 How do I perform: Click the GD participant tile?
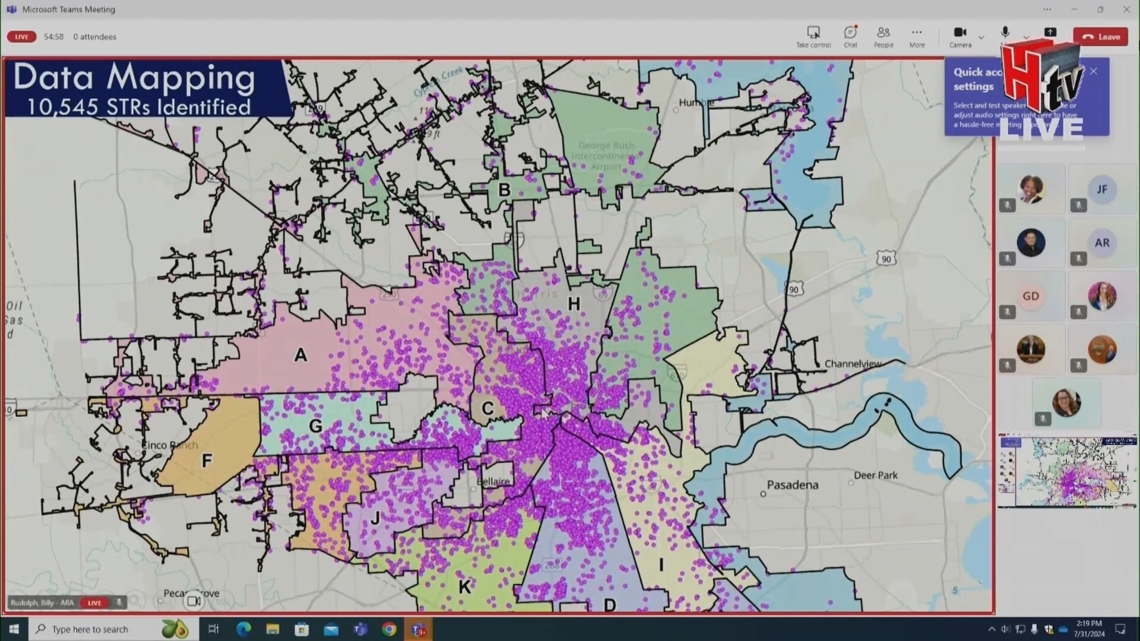pyautogui.click(x=1030, y=296)
